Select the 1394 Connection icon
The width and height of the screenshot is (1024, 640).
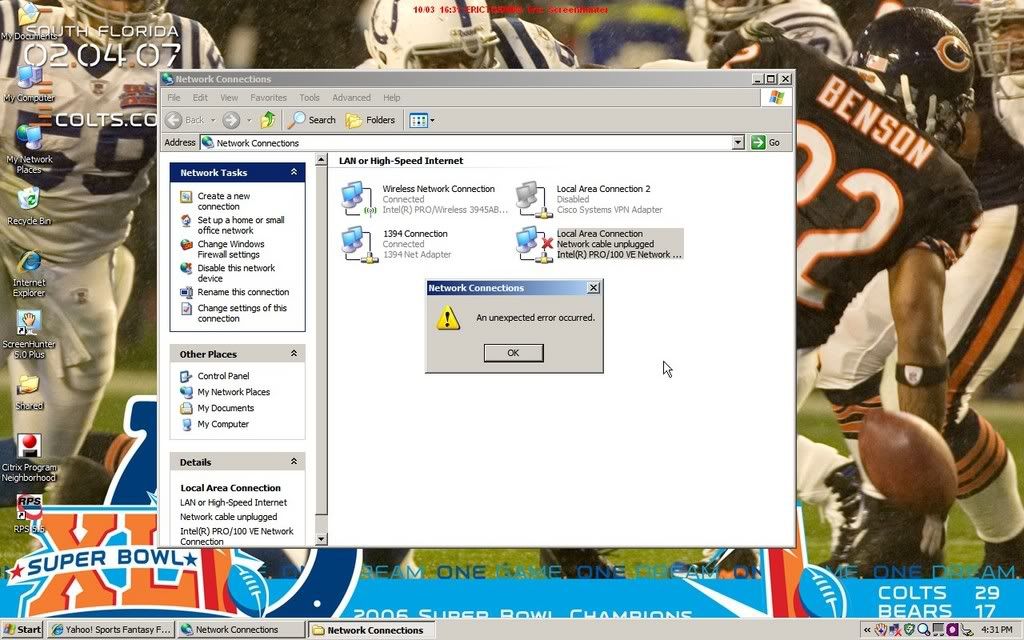pyautogui.click(x=358, y=244)
